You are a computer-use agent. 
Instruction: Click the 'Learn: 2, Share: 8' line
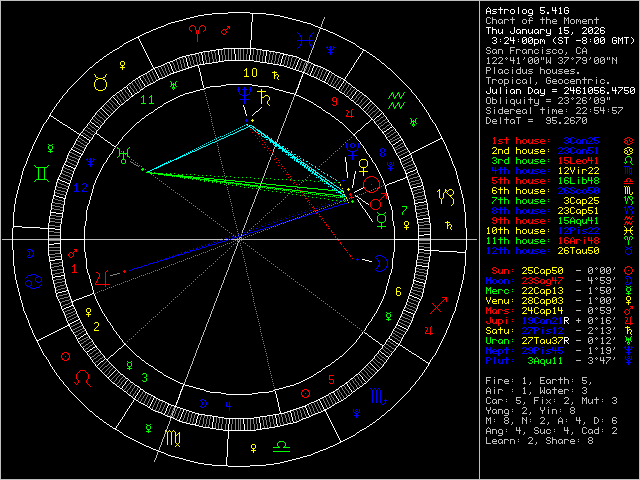click(539, 441)
